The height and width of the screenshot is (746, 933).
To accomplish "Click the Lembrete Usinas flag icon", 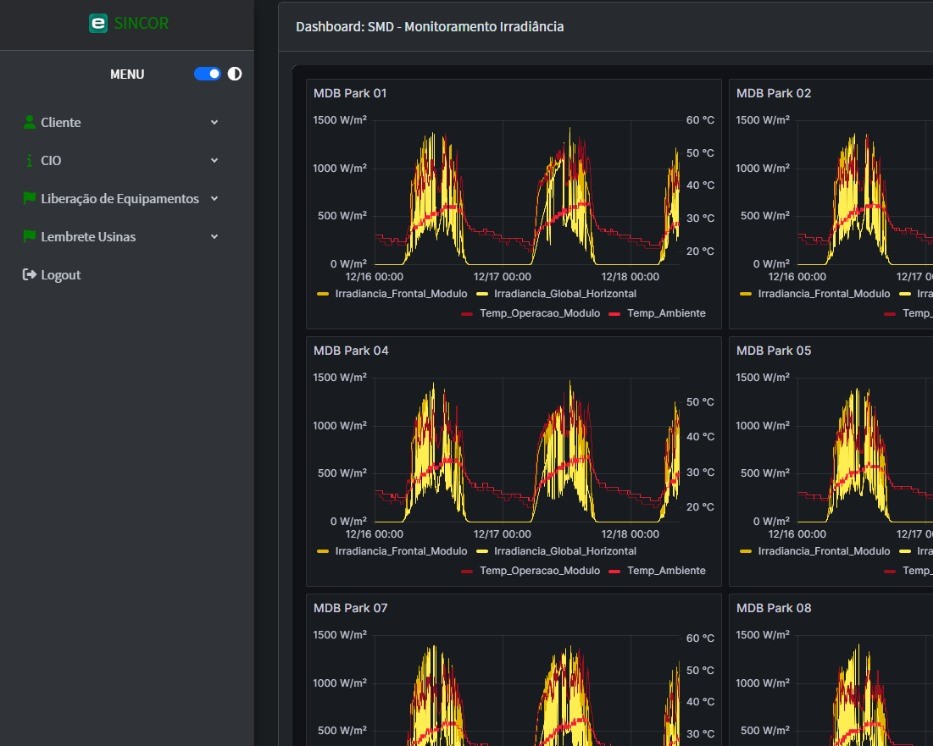I will coord(29,237).
